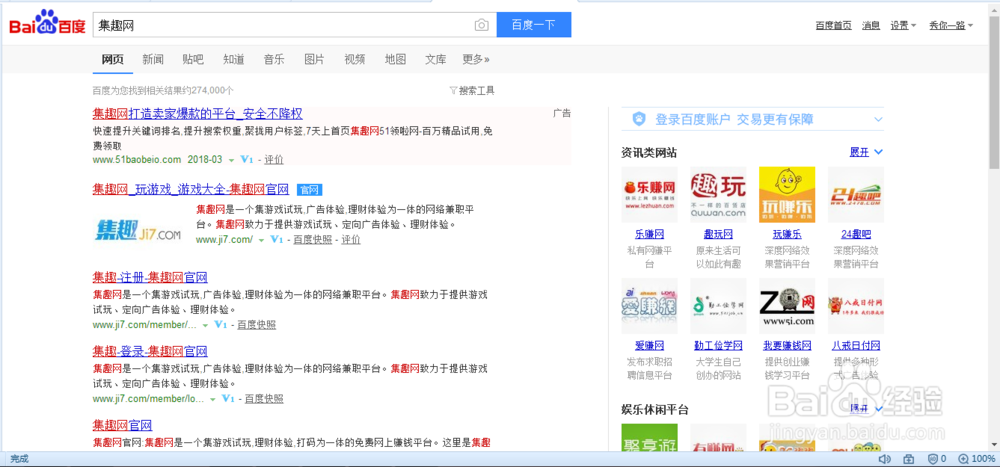Screen dimensions: 1000x467
Task: Expand the 设置 dropdown
Action: [x=903, y=26]
